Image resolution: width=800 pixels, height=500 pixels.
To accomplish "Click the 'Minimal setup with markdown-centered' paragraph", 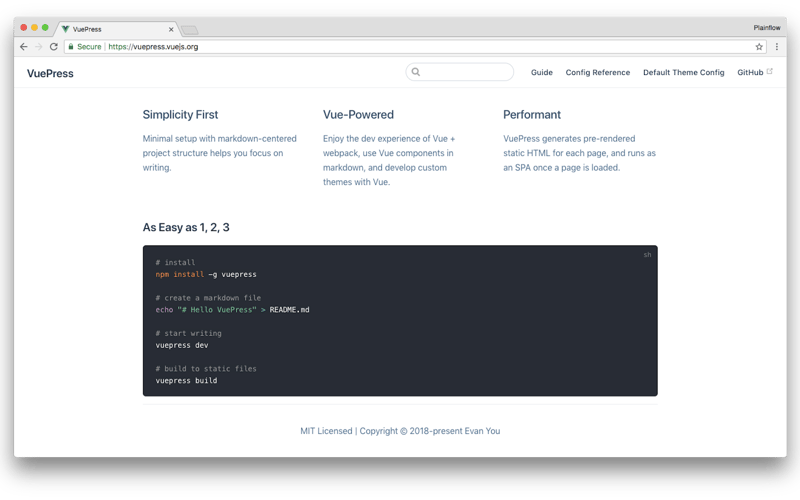I will click(x=219, y=153).
